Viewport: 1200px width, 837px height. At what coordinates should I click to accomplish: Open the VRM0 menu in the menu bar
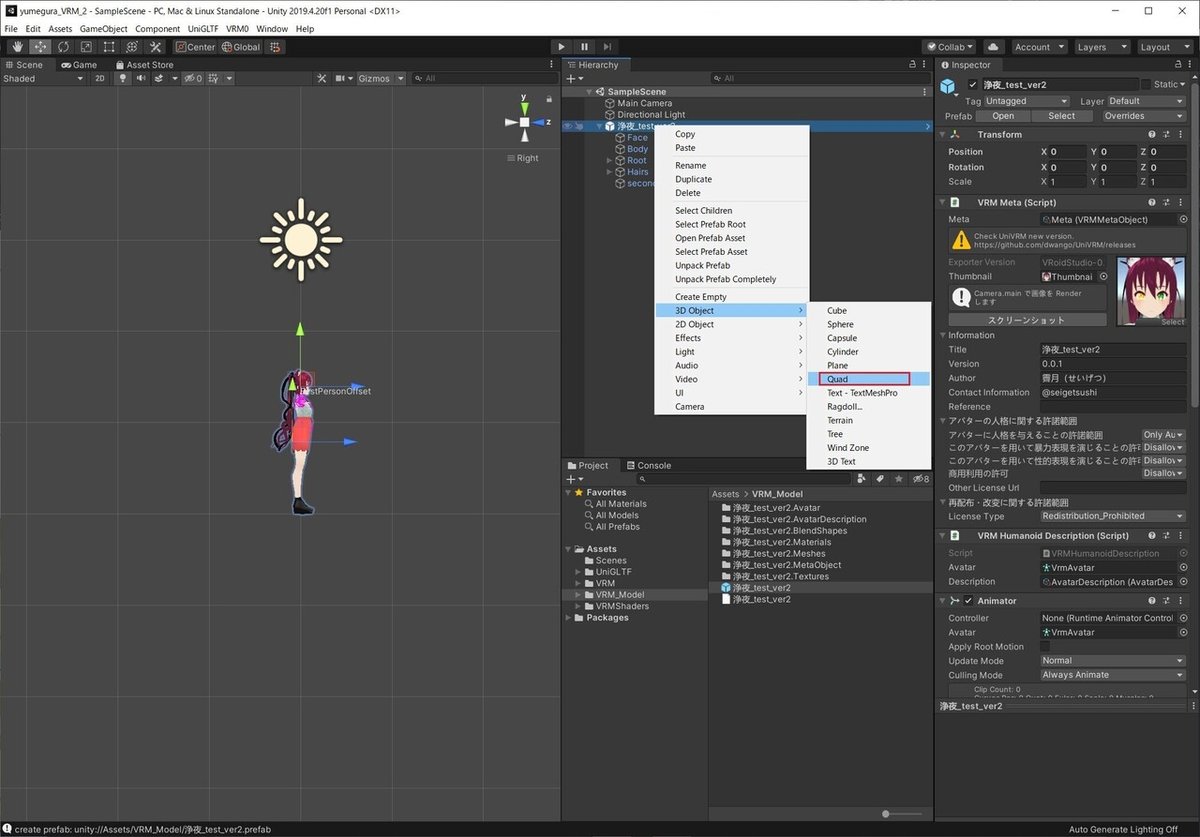click(238, 29)
